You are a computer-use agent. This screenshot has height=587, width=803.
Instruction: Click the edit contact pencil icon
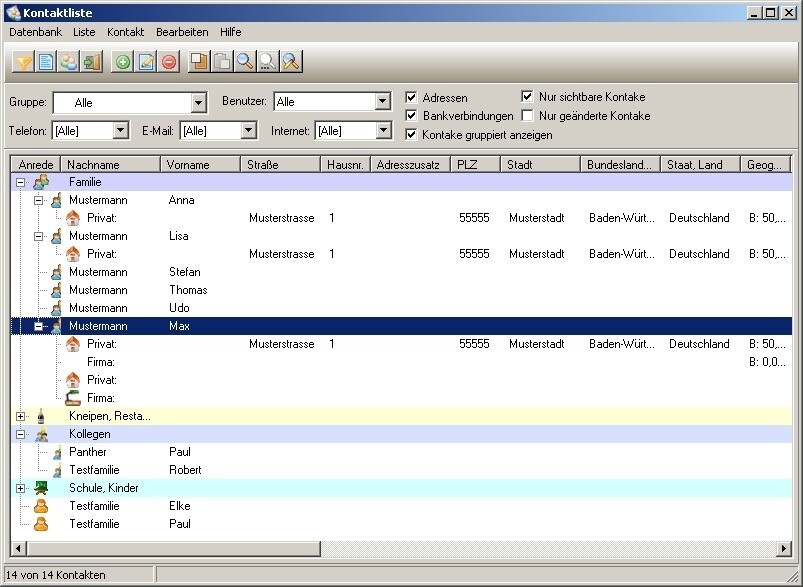point(146,62)
